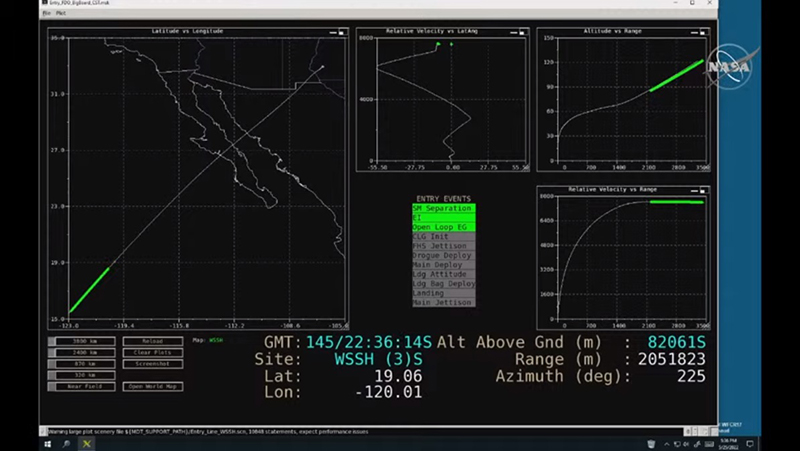800x451 pixels.
Task: Toggle the 870 km map range
Action: [82, 364]
